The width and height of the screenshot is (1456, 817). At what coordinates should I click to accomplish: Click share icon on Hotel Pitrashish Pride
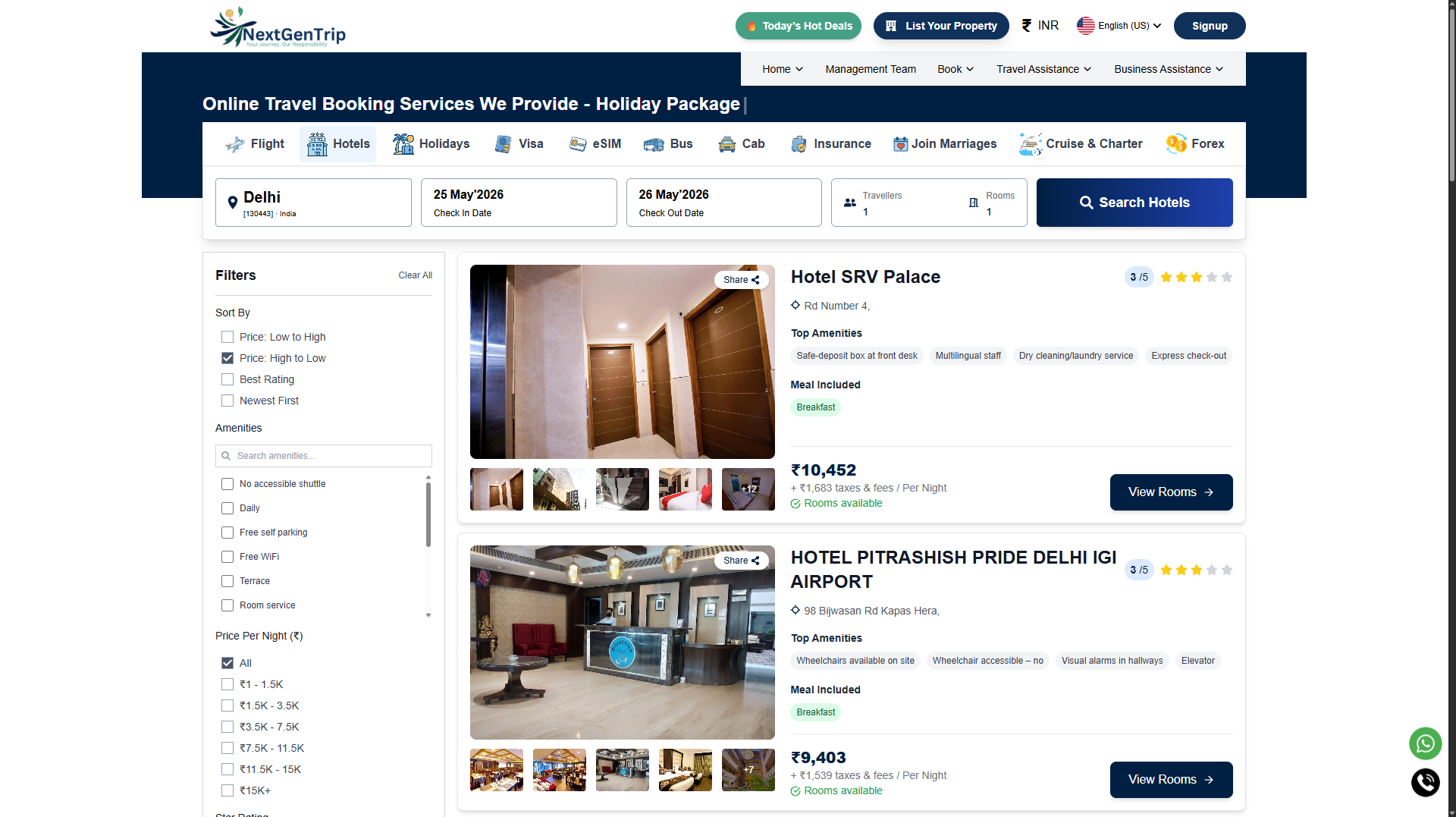[755, 561]
